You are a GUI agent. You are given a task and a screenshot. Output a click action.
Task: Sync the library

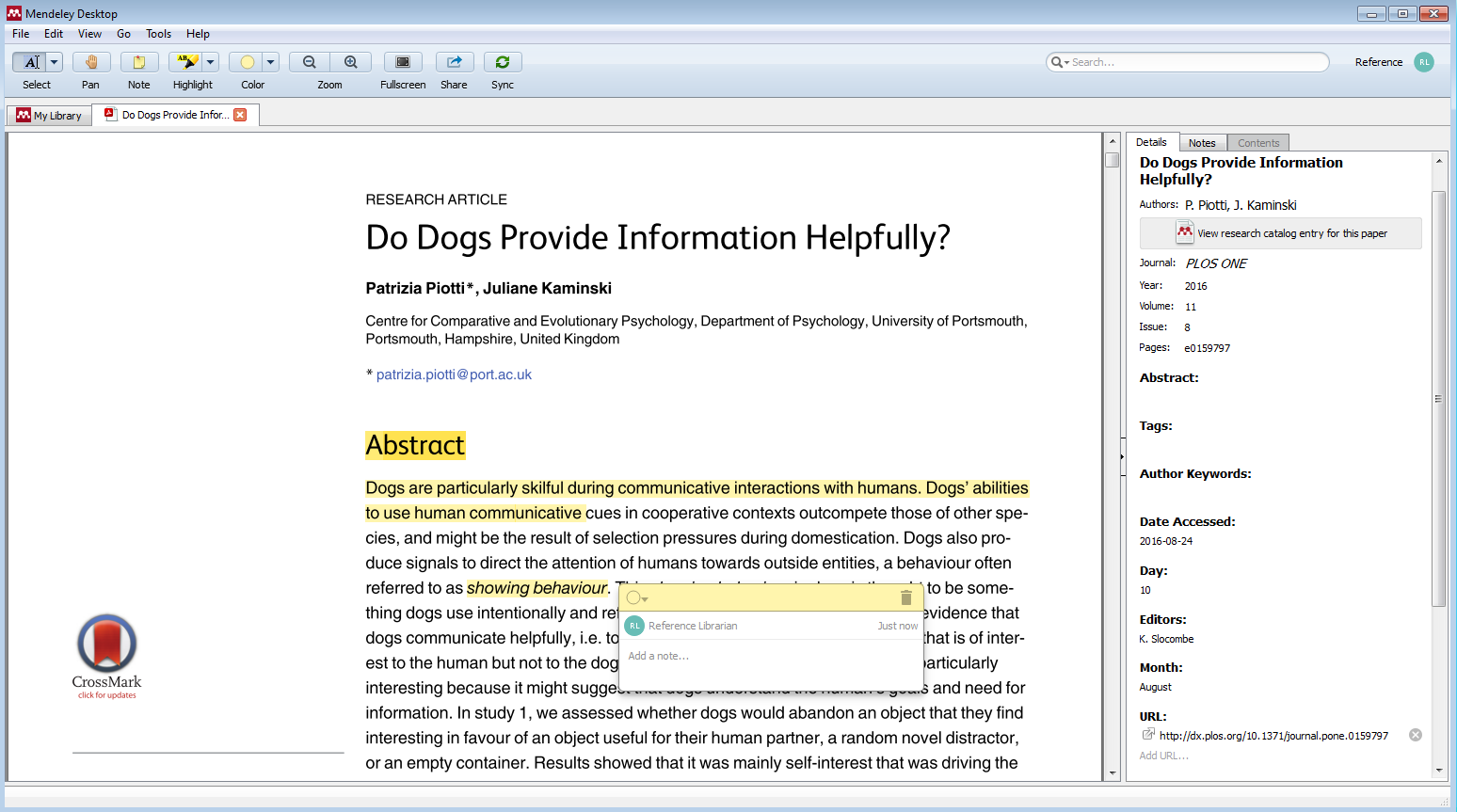coord(503,62)
